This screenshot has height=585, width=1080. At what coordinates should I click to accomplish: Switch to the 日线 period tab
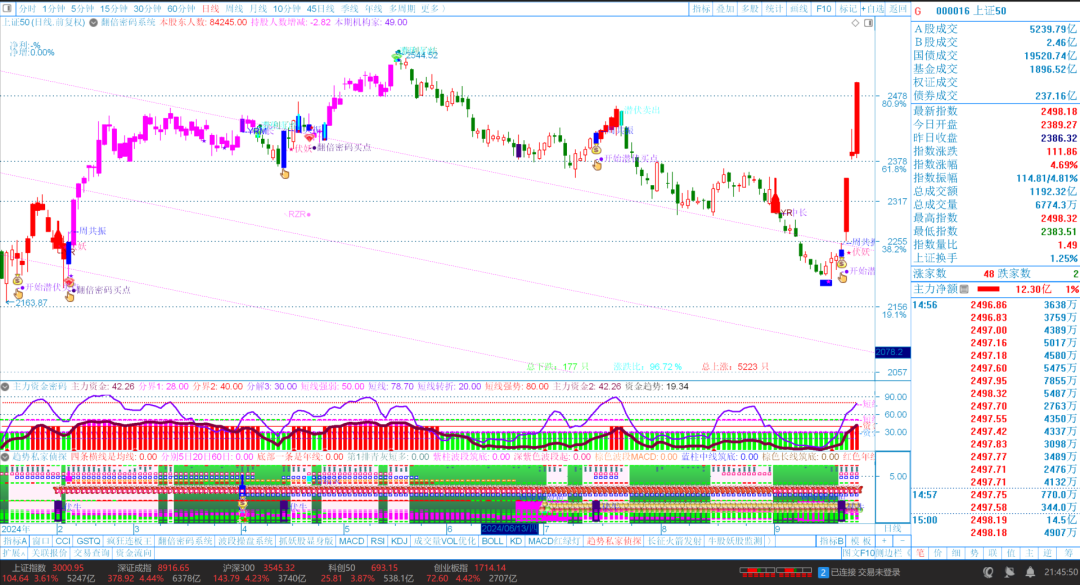coord(210,9)
